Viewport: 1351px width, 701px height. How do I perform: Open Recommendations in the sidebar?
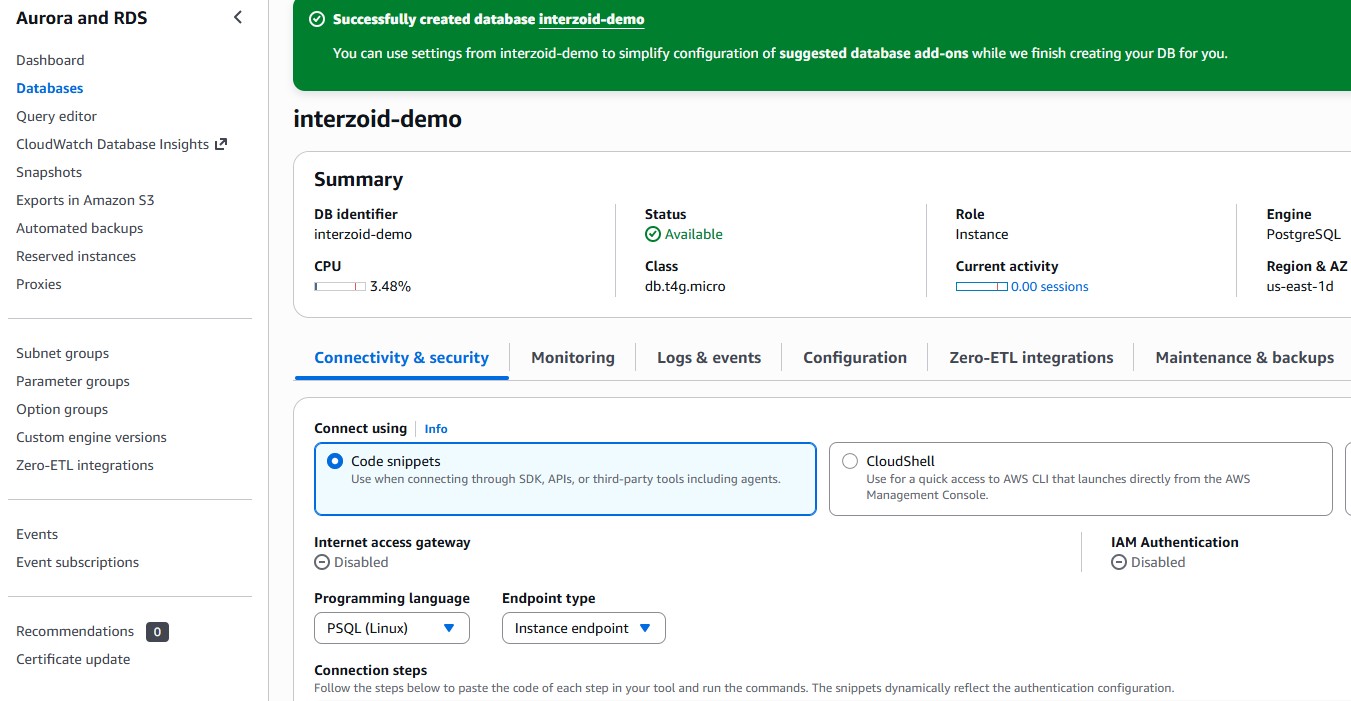pyautogui.click(x=75, y=631)
